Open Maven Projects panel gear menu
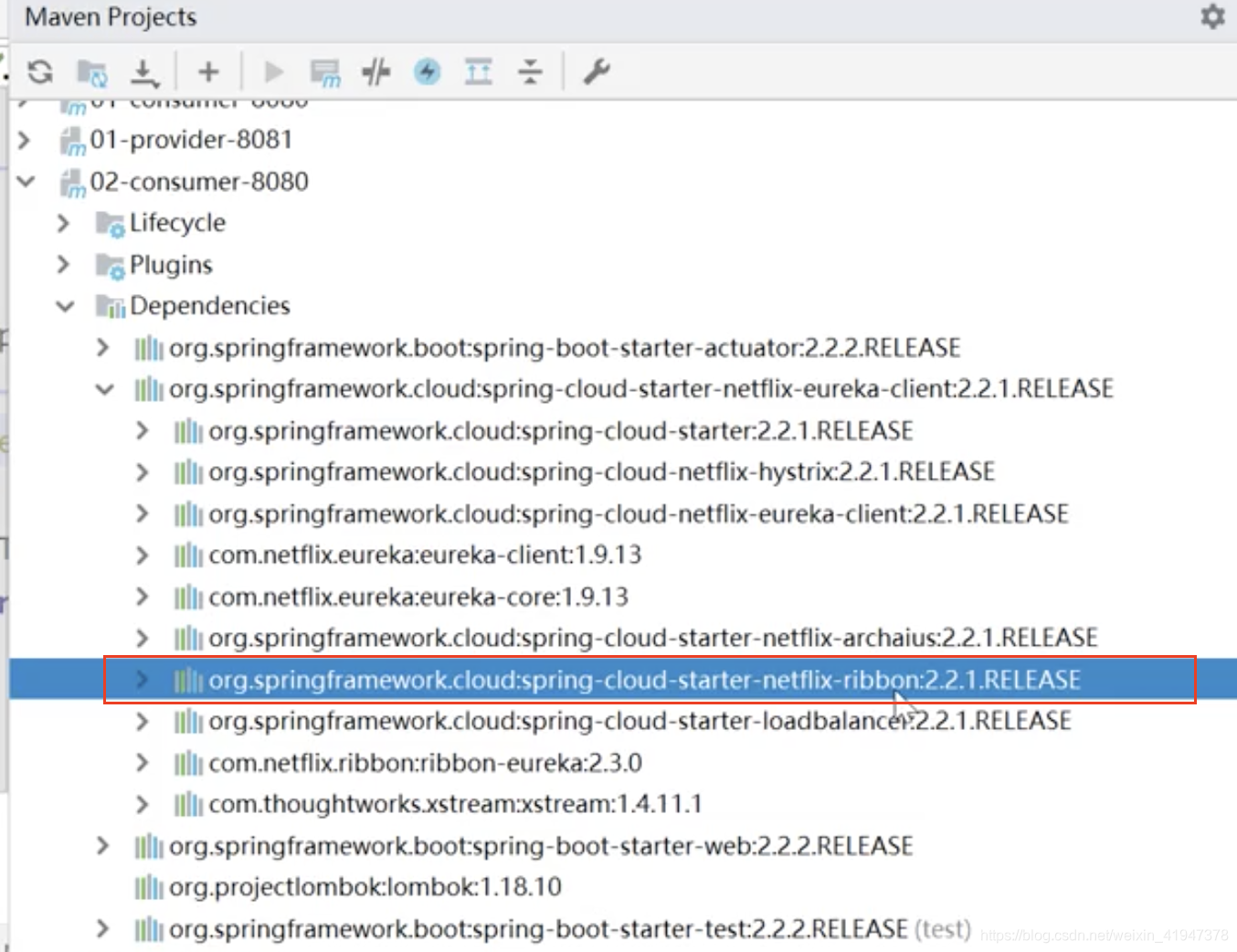Image resolution: width=1237 pixels, height=952 pixels. point(1212,16)
